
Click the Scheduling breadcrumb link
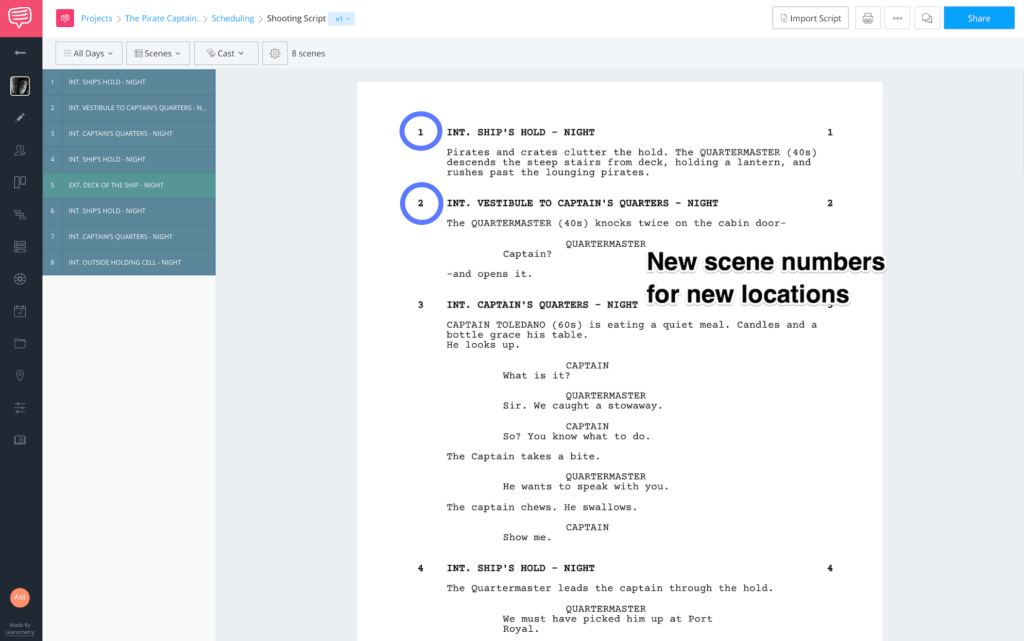233,18
